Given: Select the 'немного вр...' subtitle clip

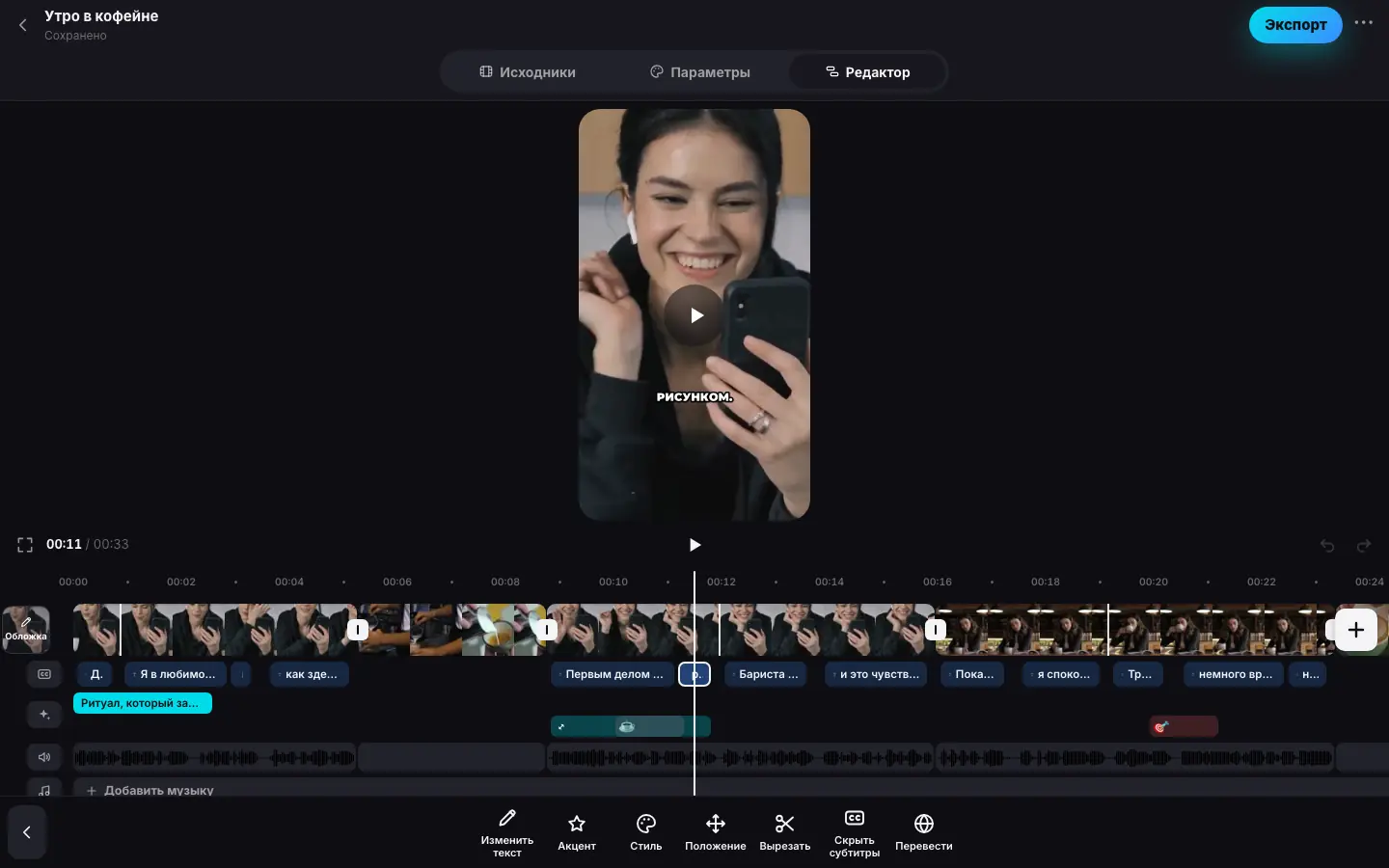Looking at the screenshot, I should (x=1234, y=674).
